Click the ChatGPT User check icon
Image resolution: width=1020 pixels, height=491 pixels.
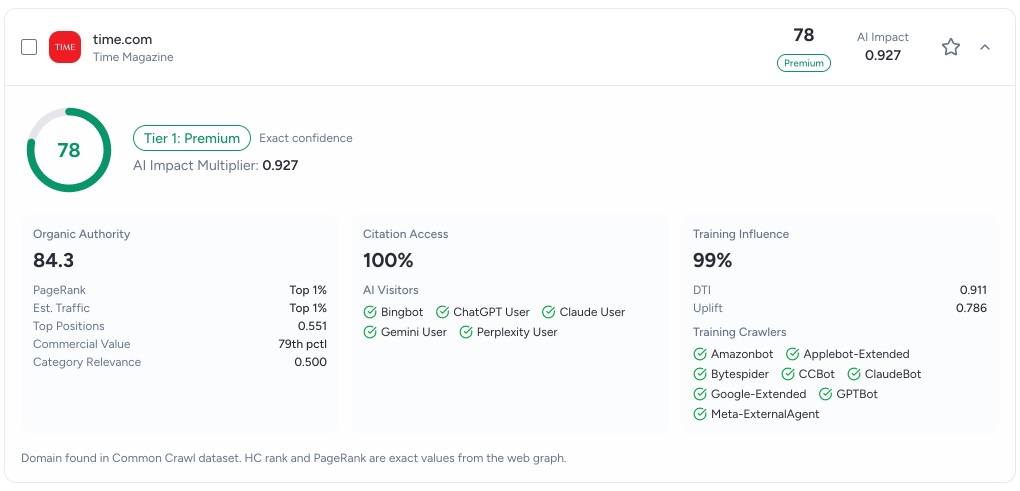(x=443, y=312)
